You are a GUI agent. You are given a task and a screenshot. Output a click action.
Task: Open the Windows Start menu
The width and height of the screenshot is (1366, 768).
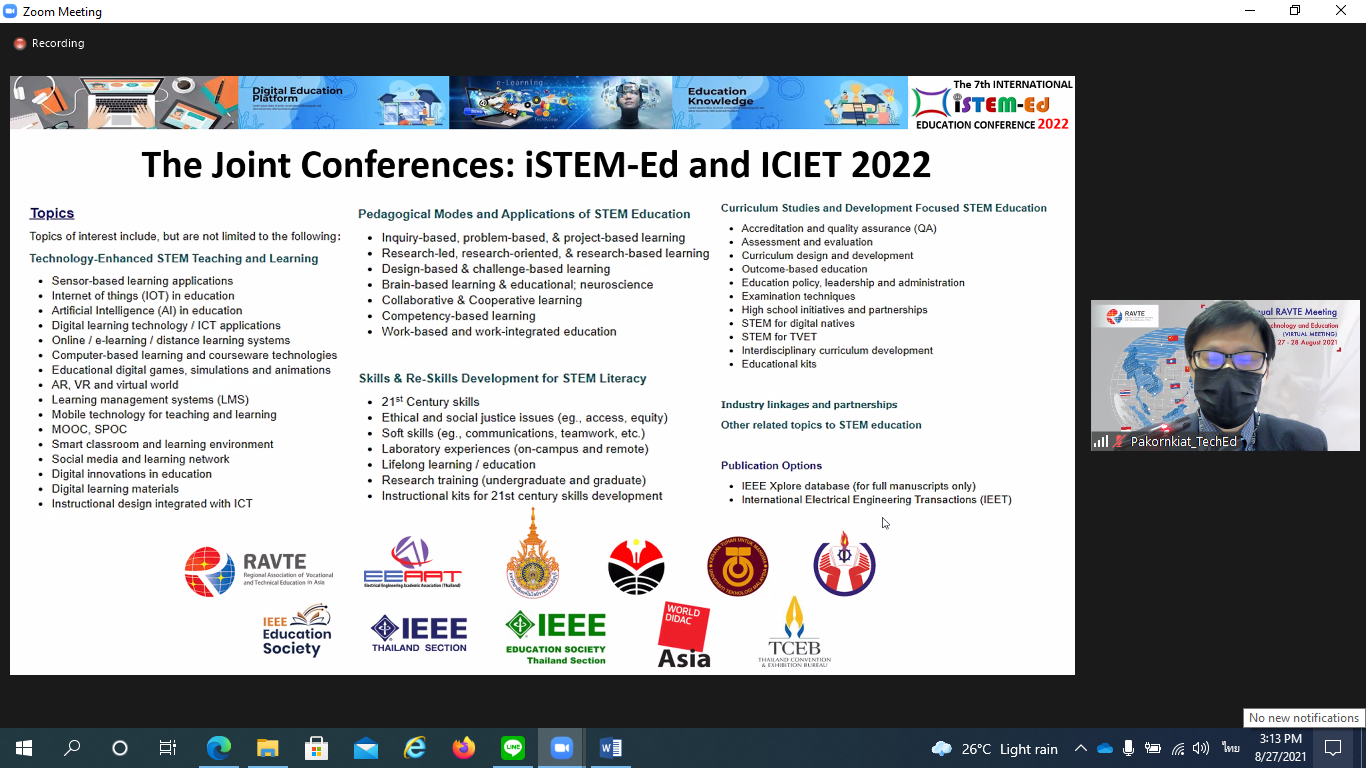coord(23,748)
